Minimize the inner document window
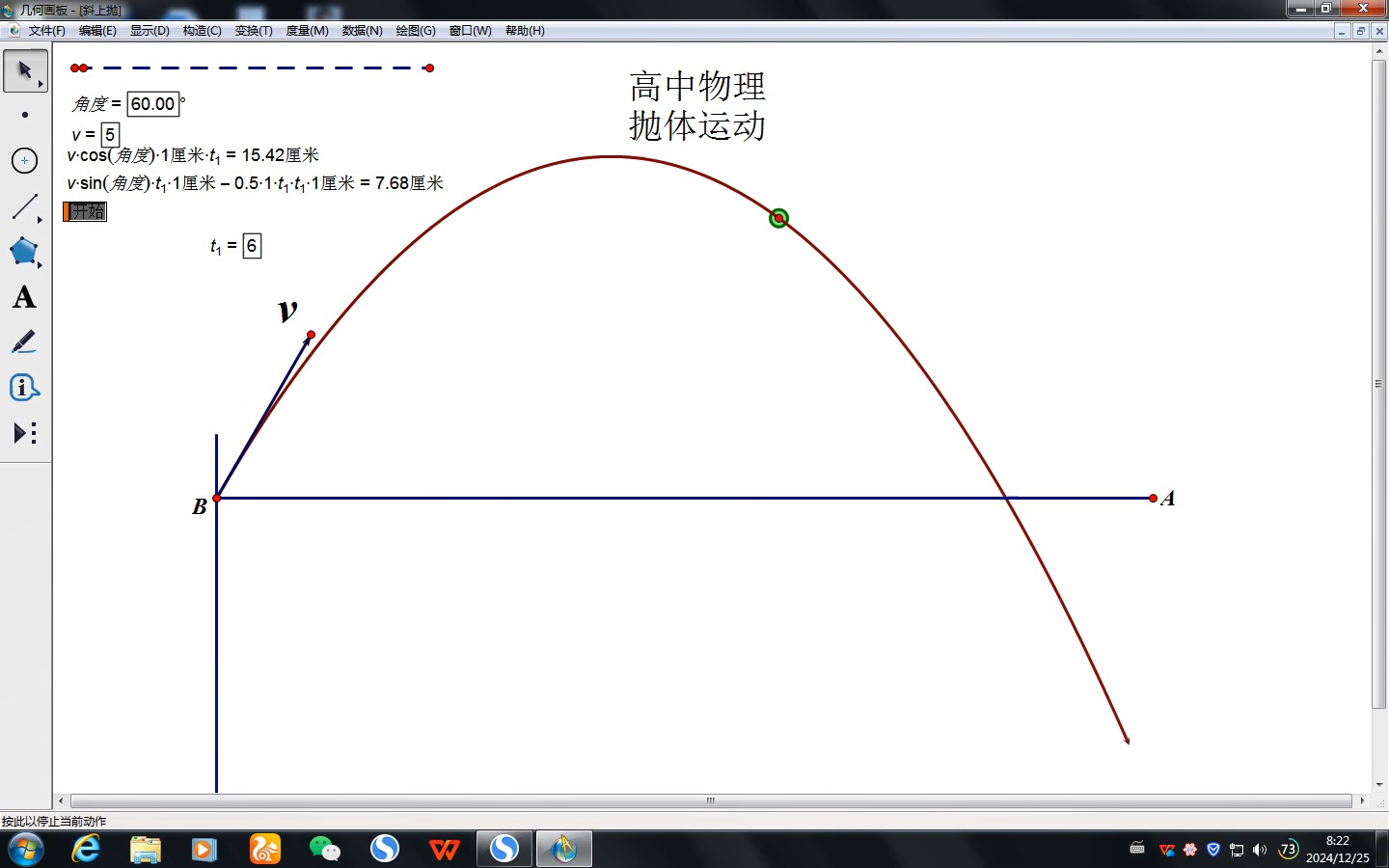 (x=1342, y=31)
